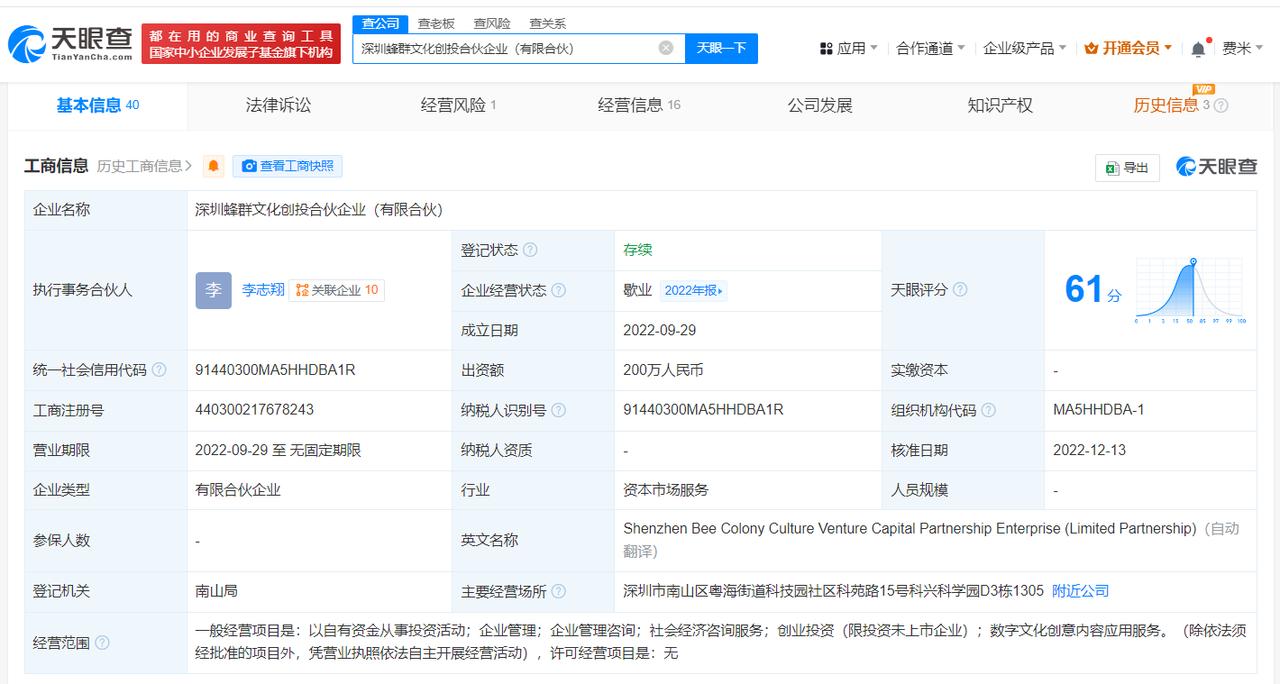Open notifications bell icon in header
This screenshot has height=684, width=1280.
1198,48
